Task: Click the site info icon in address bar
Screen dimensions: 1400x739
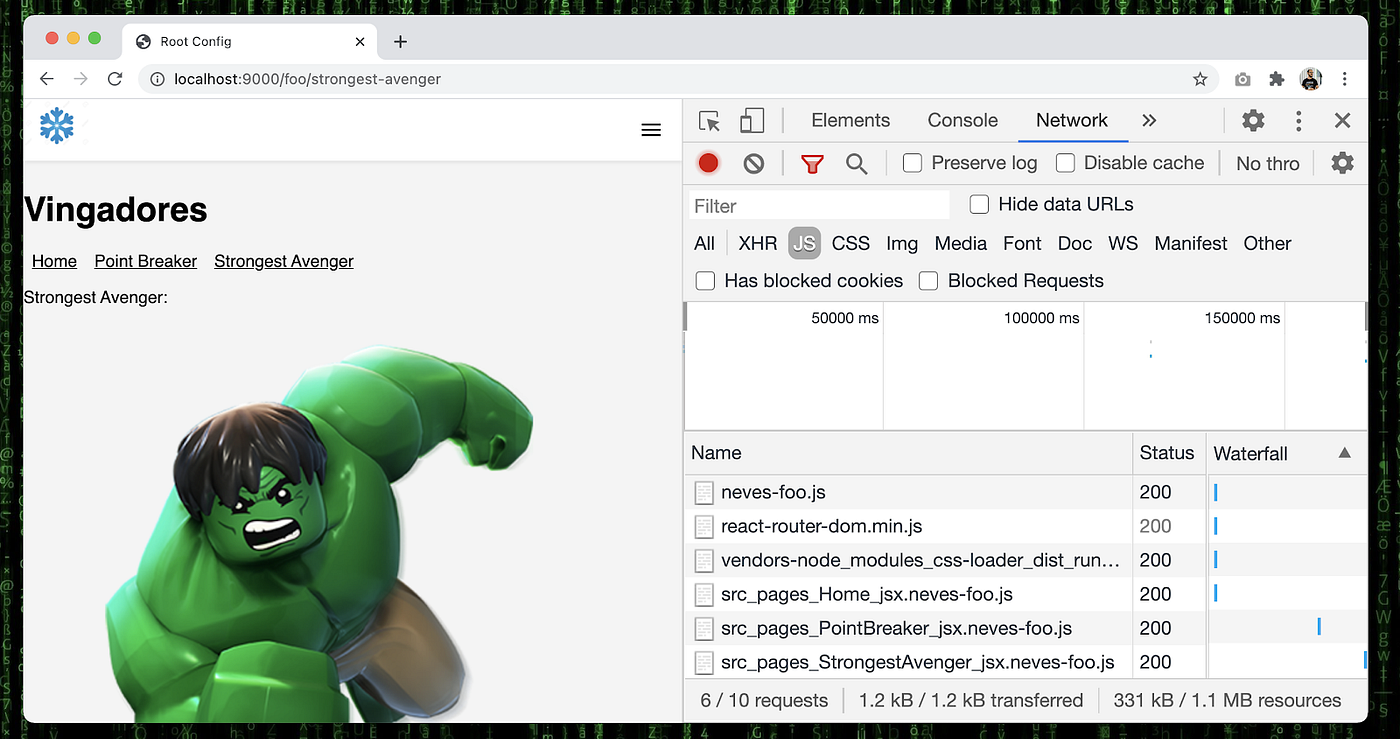Action: pyautogui.click(x=157, y=79)
